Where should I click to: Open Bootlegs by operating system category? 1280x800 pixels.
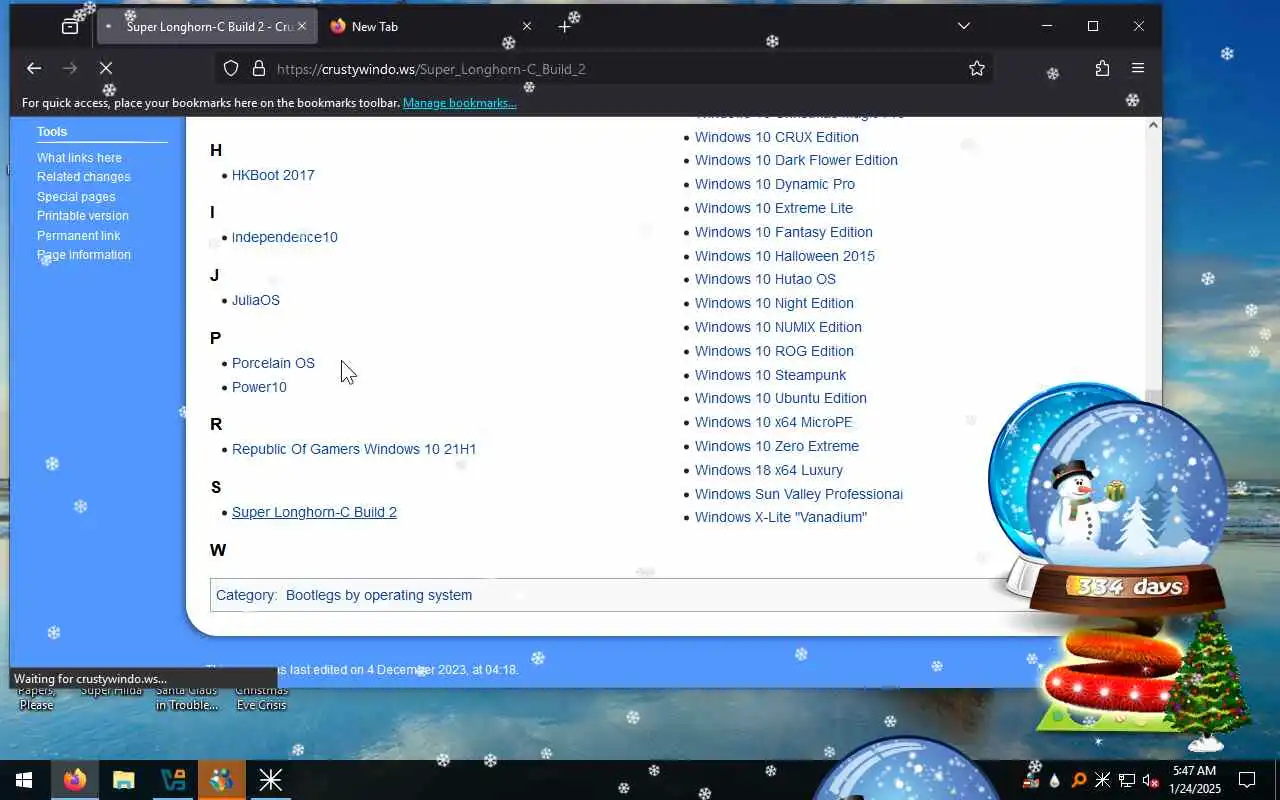[x=379, y=595]
